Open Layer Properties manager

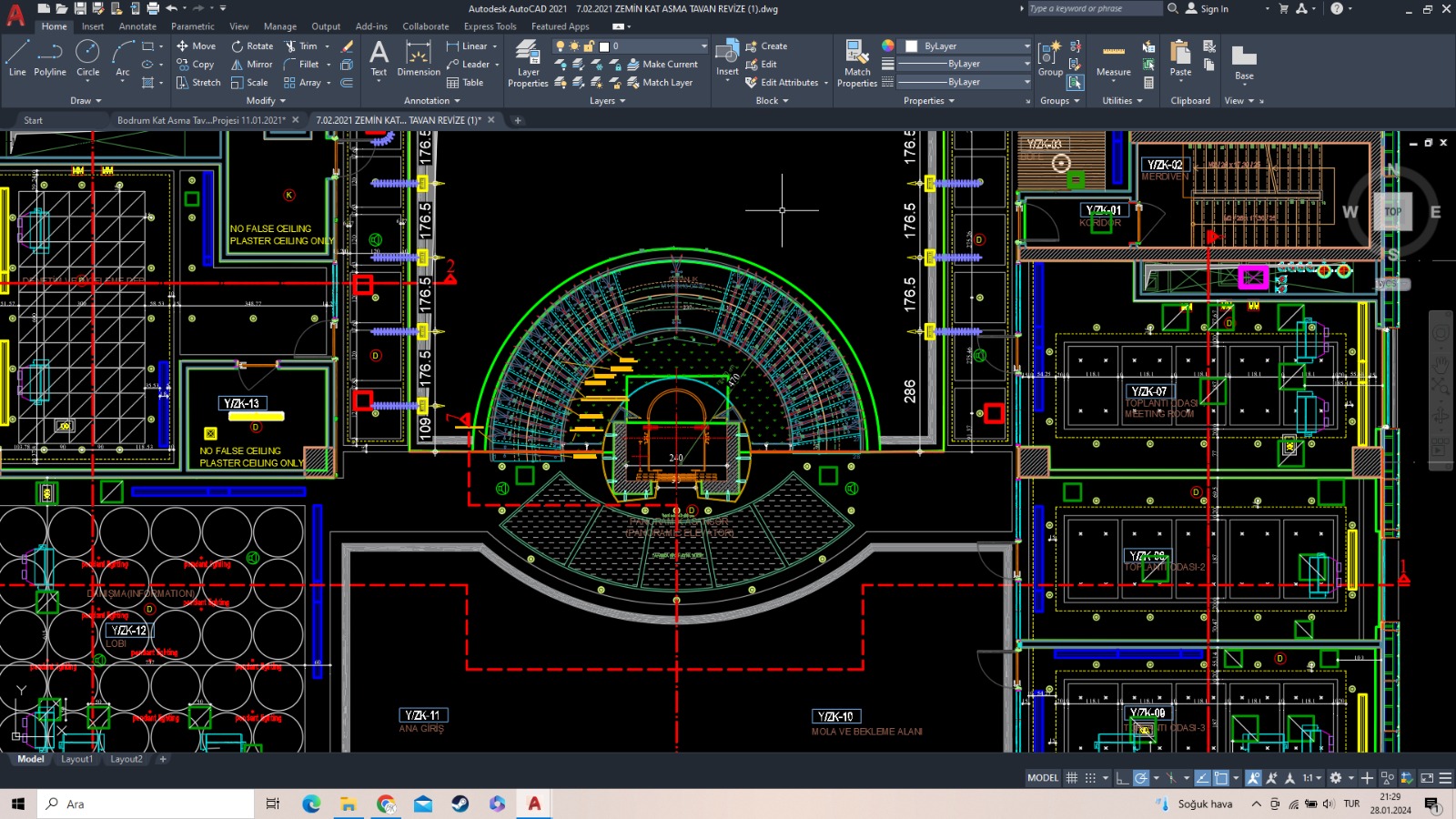528,63
